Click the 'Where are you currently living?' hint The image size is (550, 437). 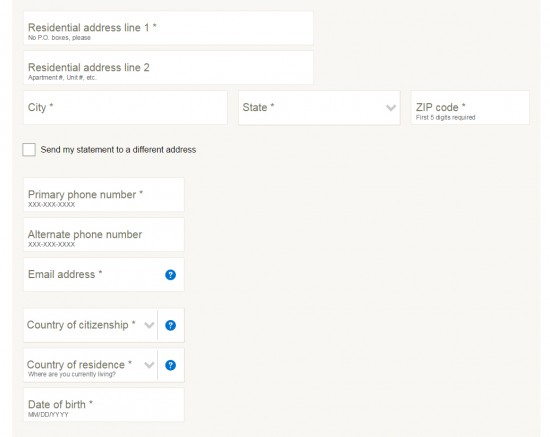tap(72, 375)
